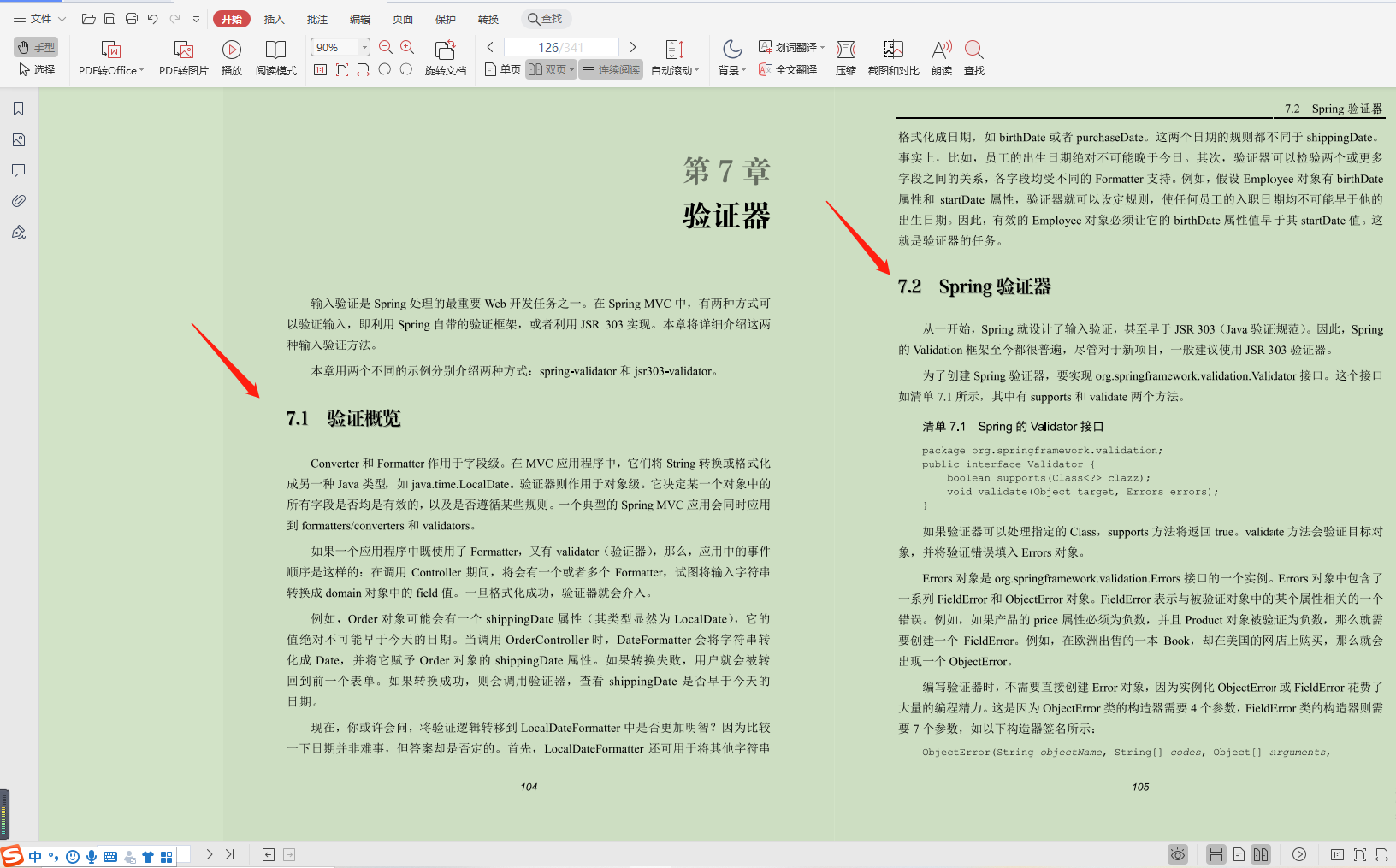Rotate the page counterclockwise
This screenshot has height=868, width=1396.
pos(406,69)
